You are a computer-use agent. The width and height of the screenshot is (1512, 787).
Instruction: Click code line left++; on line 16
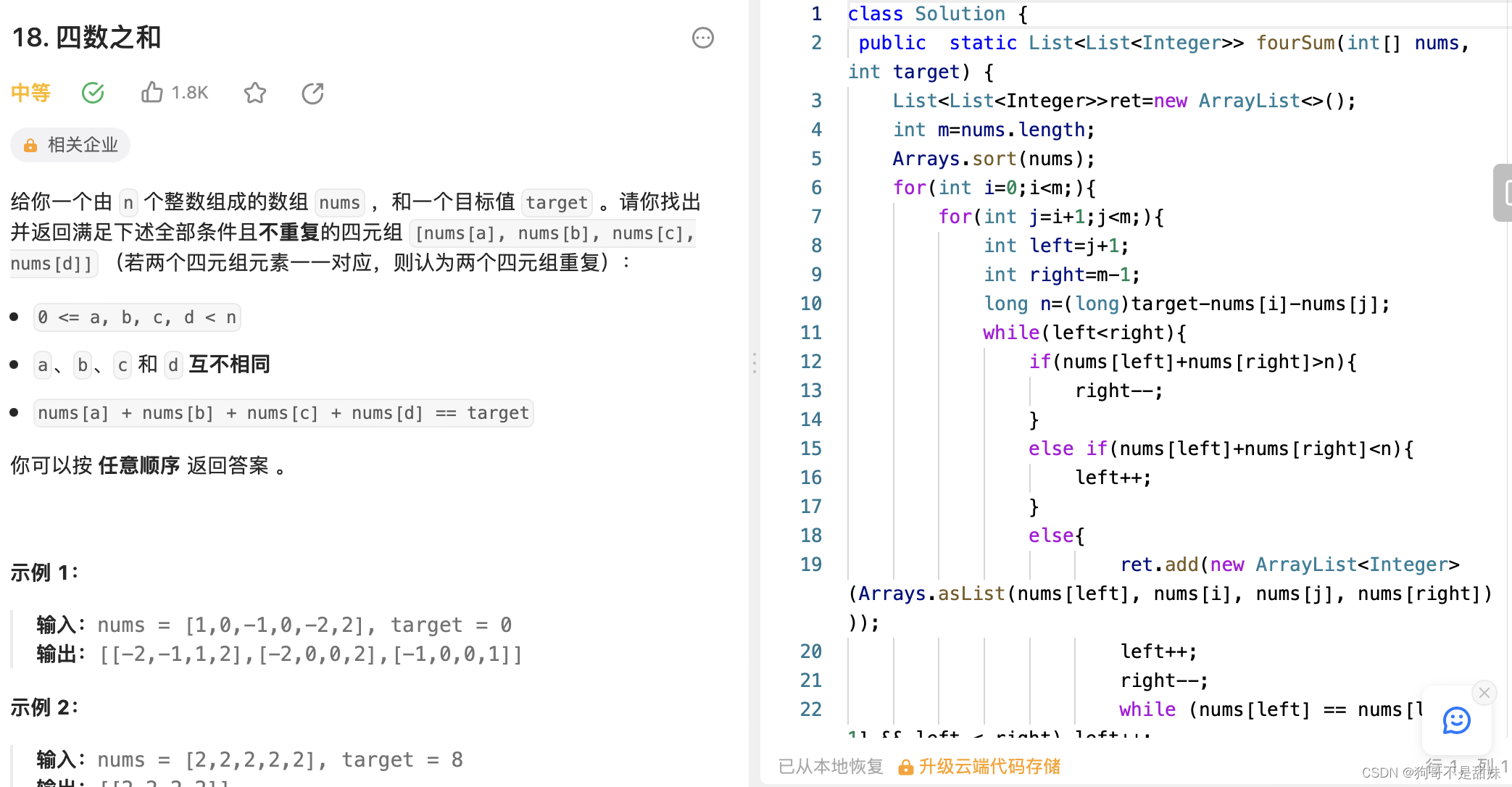(1113, 478)
